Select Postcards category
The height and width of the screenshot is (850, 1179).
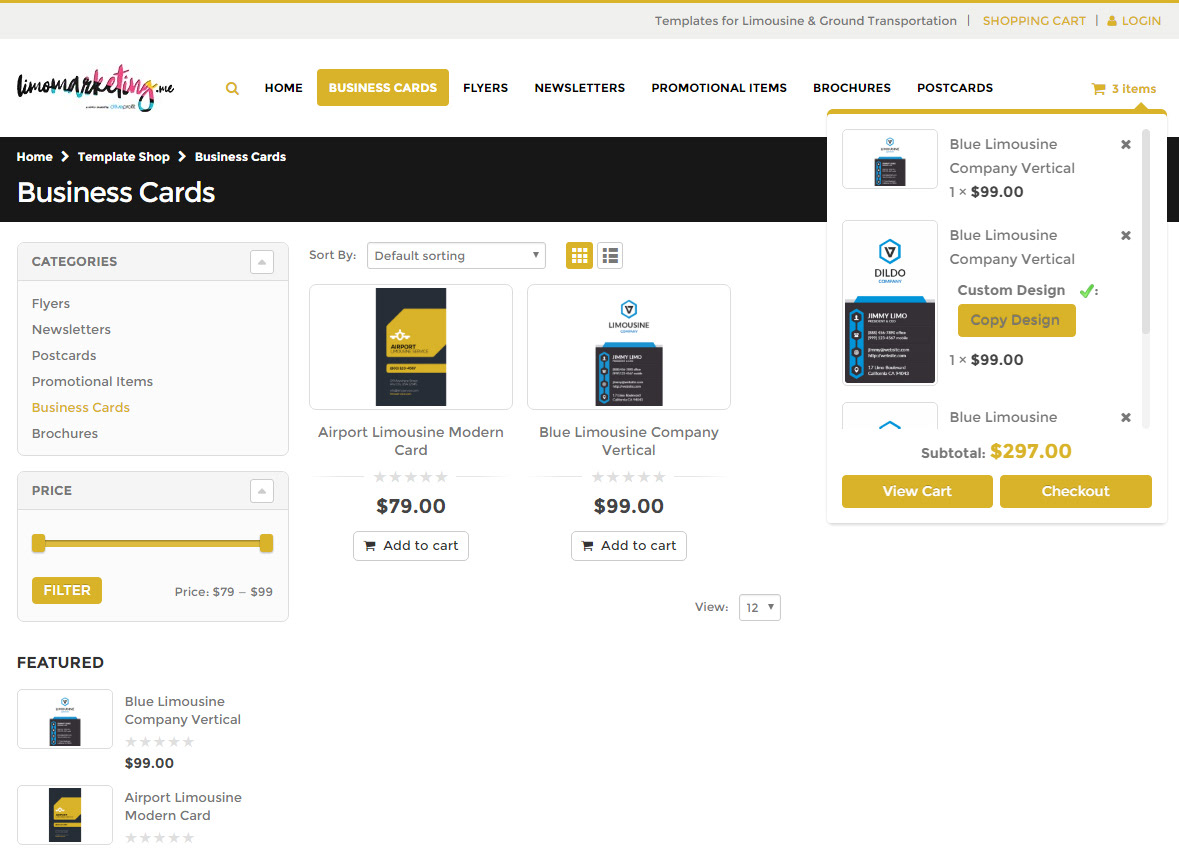64,356
